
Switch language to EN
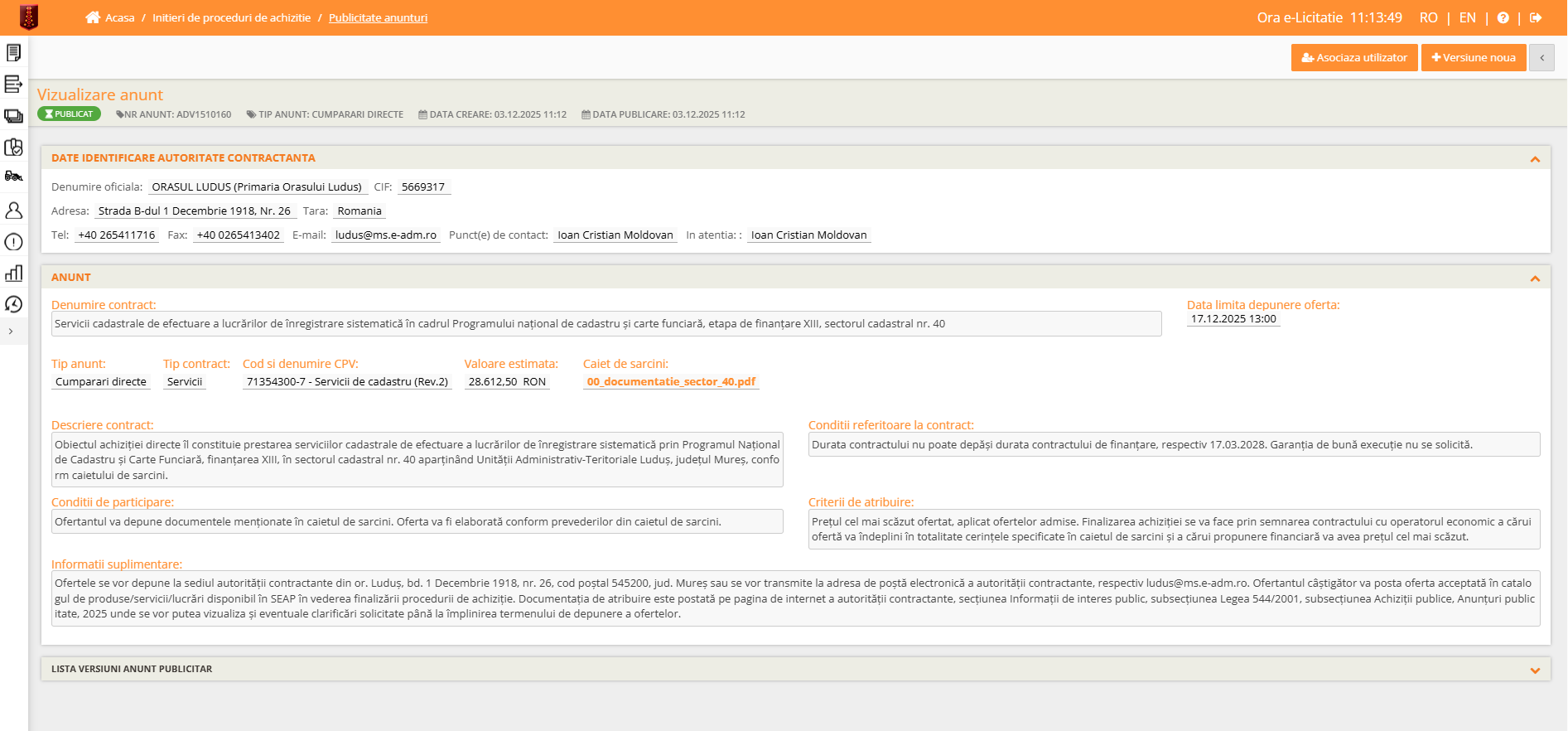(1467, 17)
